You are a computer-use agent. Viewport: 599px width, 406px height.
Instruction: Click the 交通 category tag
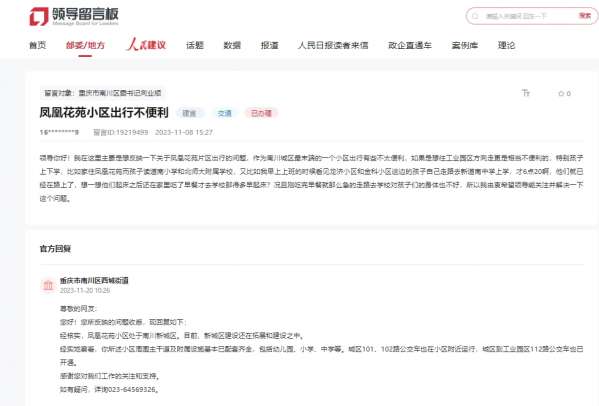point(225,113)
